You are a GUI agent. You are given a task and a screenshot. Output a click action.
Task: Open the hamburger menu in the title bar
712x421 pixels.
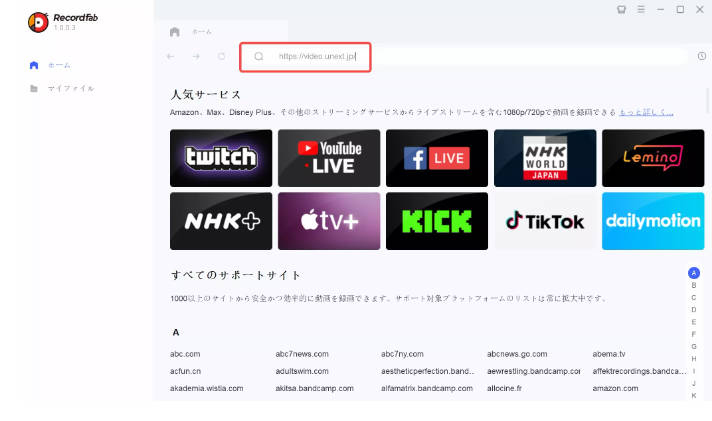[641, 10]
